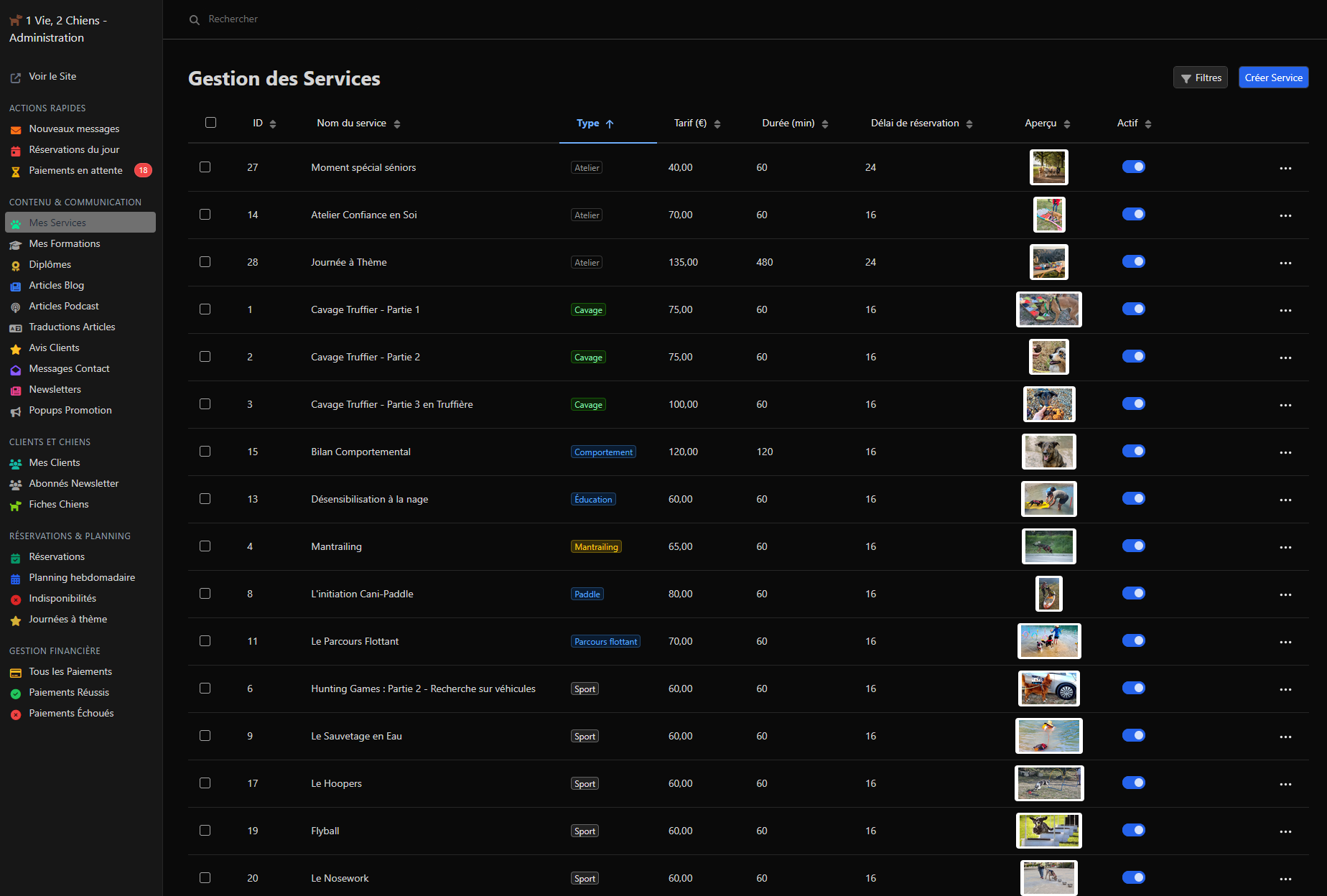The height and width of the screenshot is (896, 1327).
Task: Turn off Actif switch for Le Hoopers
Action: coord(1134,783)
